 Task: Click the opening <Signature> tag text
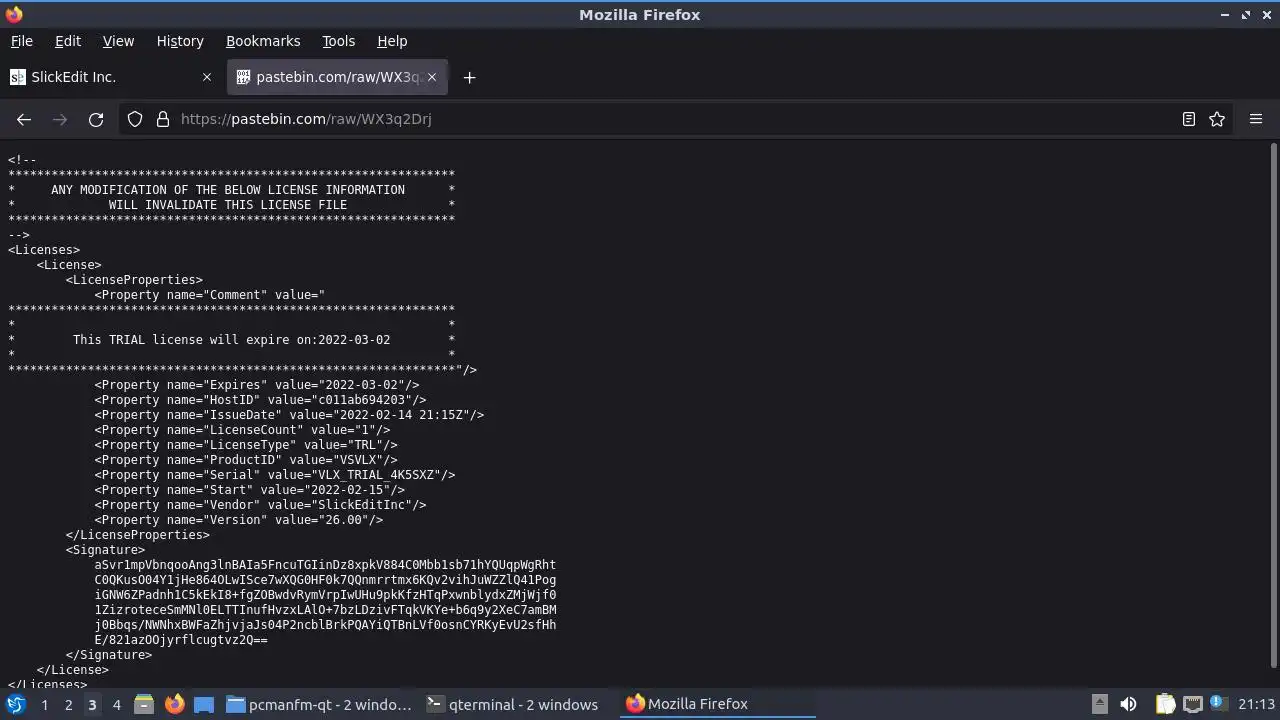[105, 550]
